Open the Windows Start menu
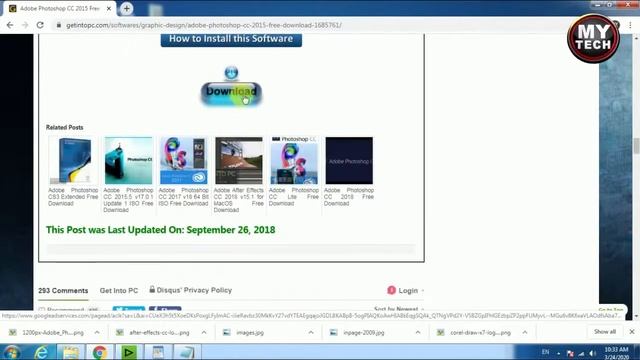 coord(11,352)
